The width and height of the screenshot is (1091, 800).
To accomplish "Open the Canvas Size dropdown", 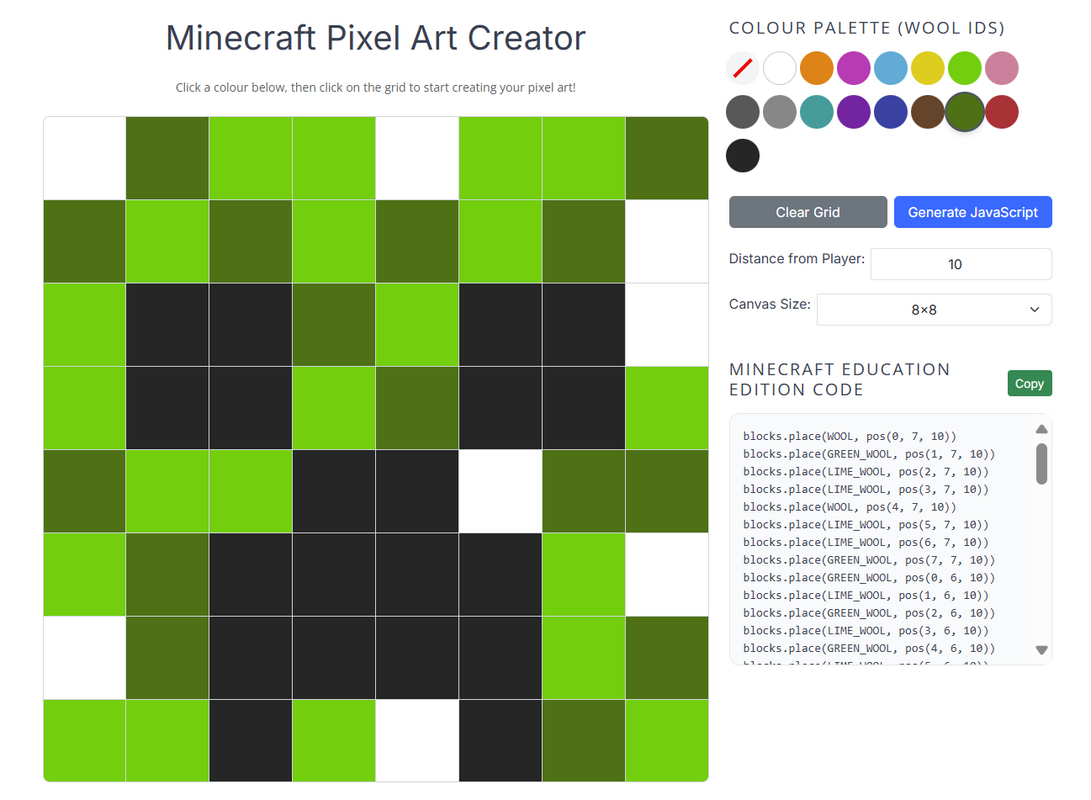I will (x=934, y=310).
